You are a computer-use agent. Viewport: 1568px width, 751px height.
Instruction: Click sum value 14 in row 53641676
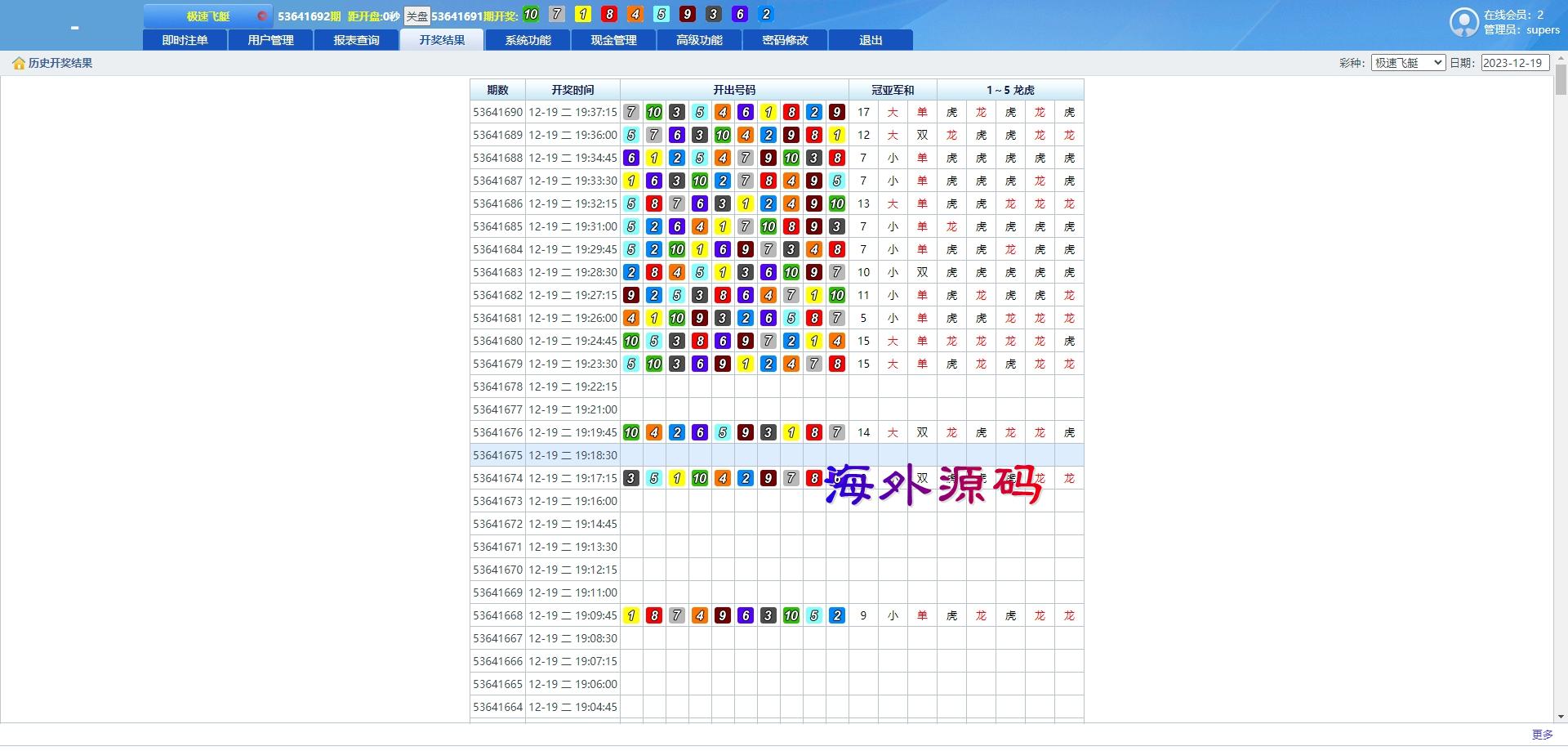(x=863, y=432)
